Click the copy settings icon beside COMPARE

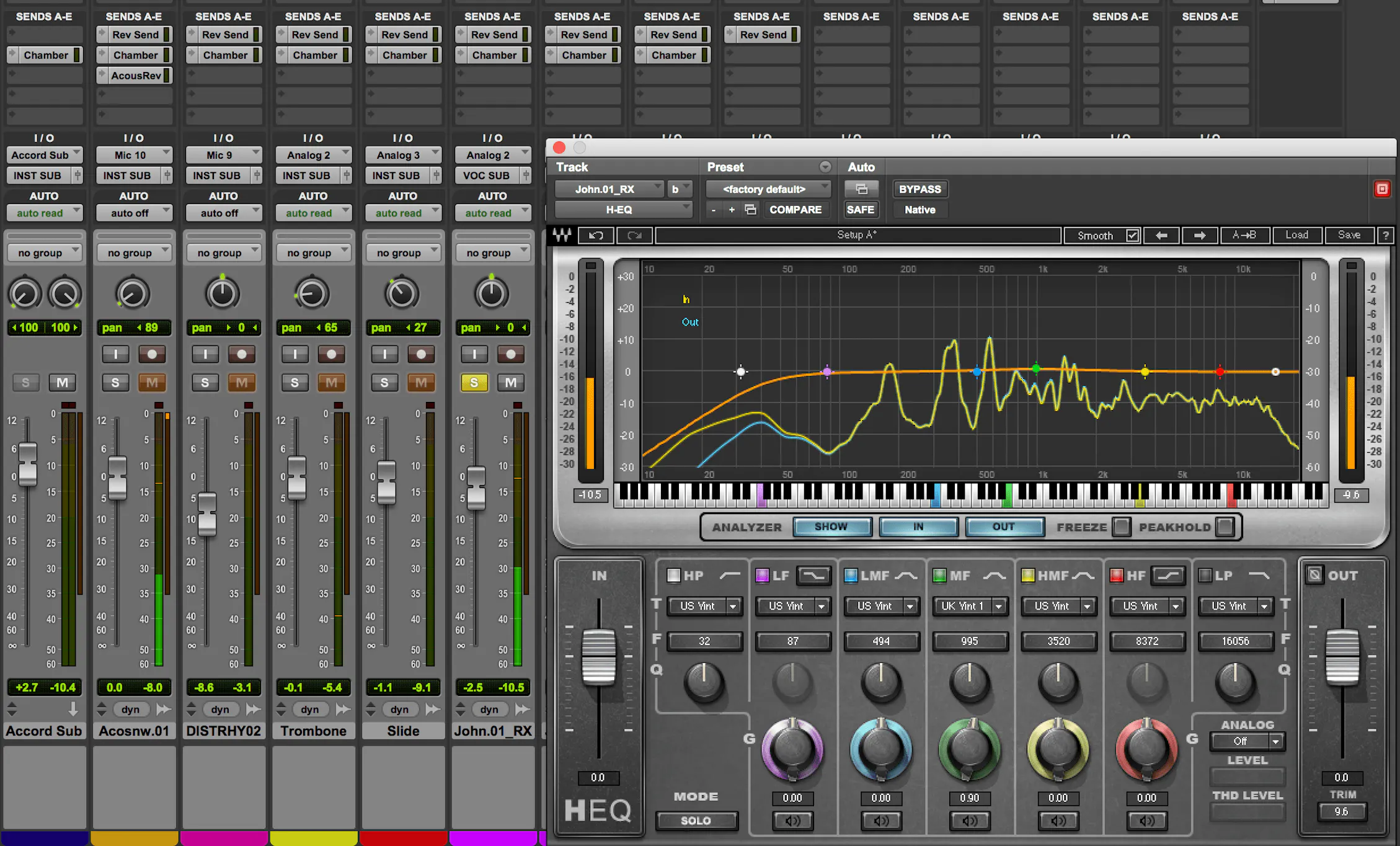coord(751,210)
